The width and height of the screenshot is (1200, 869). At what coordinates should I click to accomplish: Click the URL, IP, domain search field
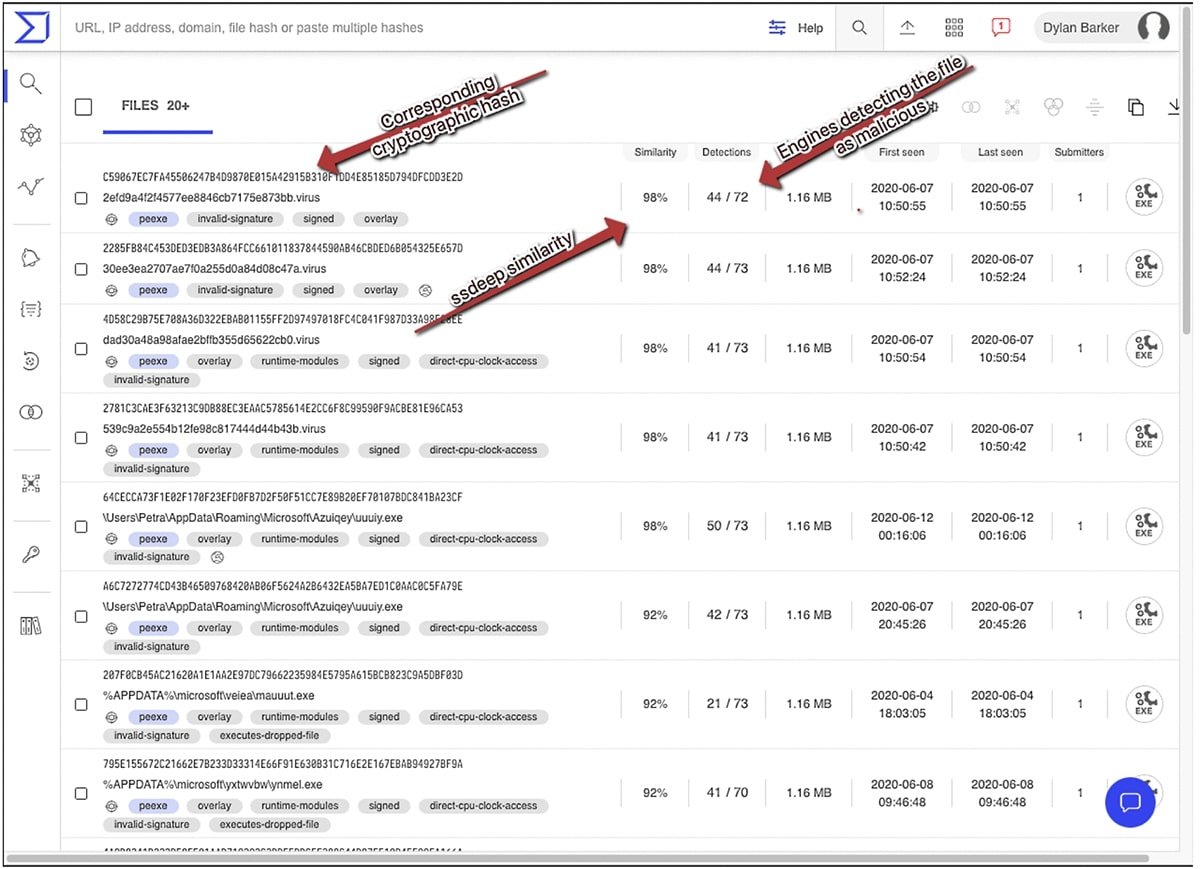tap(400, 28)
